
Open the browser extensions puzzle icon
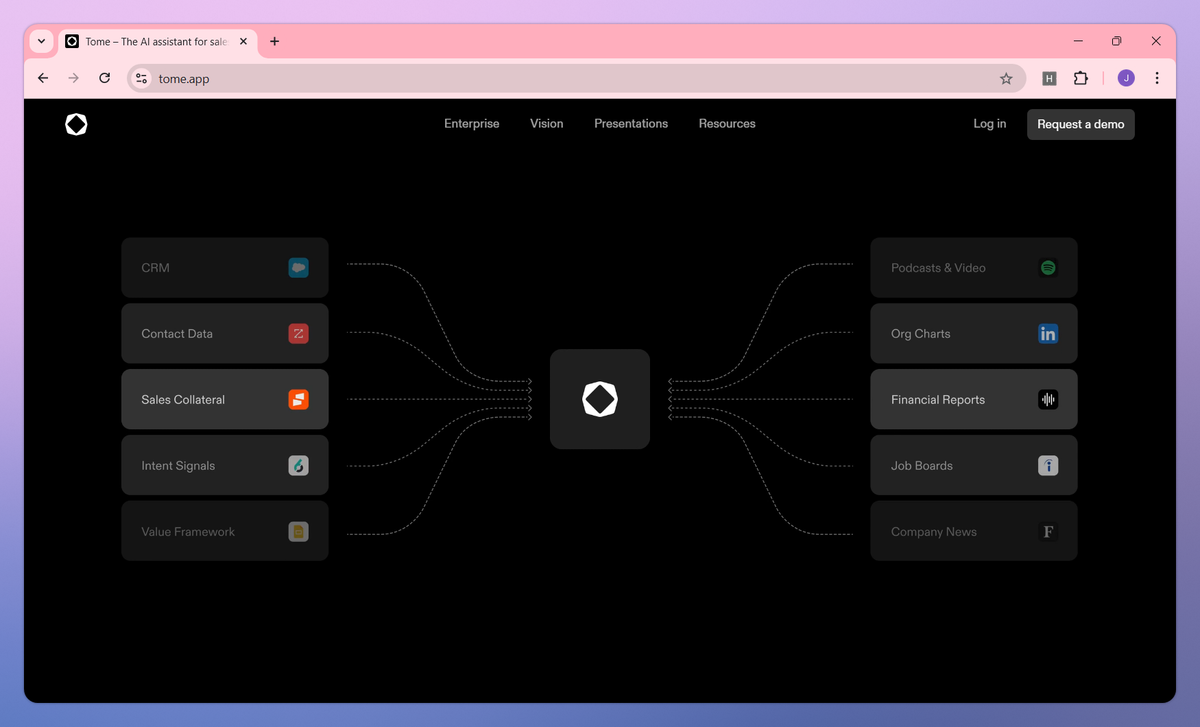tap(1081, 78)
